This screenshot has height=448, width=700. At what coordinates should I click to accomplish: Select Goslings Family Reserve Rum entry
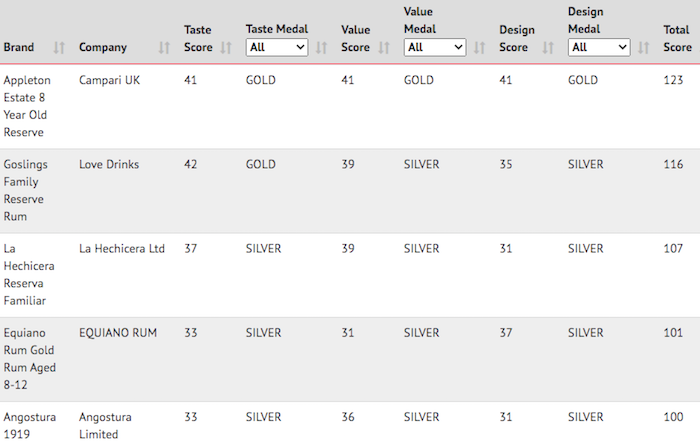pos(350,191)
